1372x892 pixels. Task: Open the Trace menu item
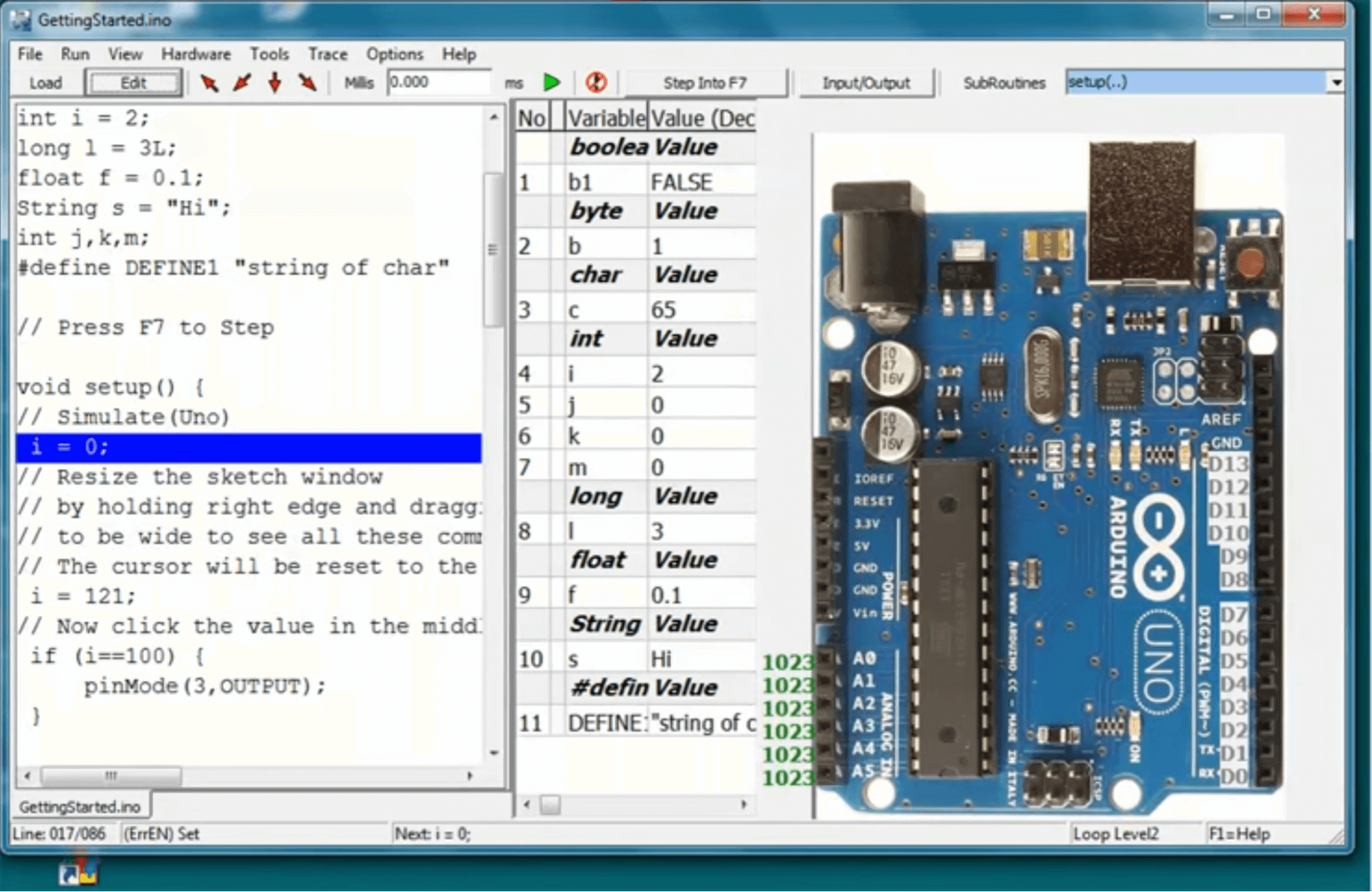[x=326, y=54]
